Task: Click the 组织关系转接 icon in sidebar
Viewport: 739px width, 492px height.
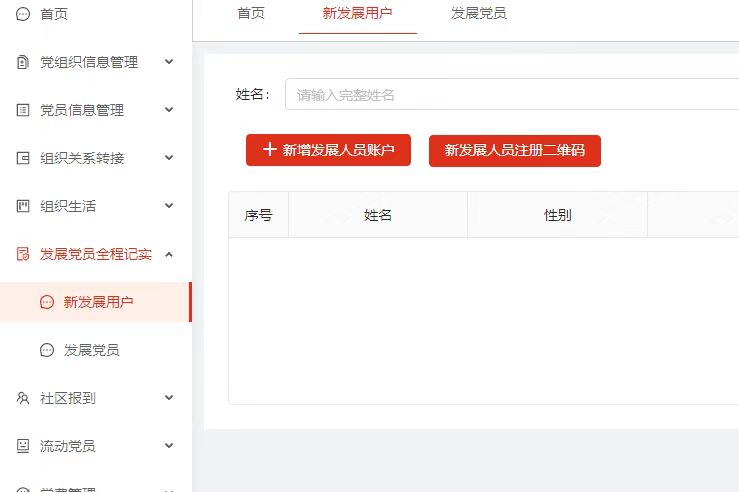Action: click(23, 158)
